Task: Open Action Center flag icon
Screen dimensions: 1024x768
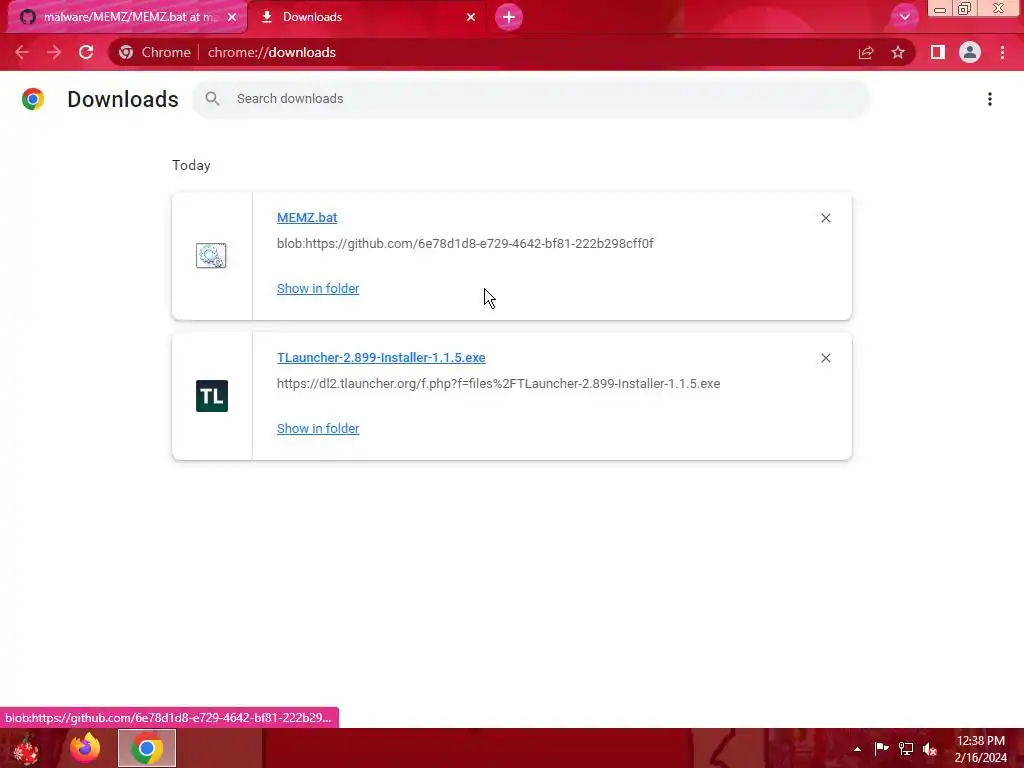Action: tap(881, 749)
